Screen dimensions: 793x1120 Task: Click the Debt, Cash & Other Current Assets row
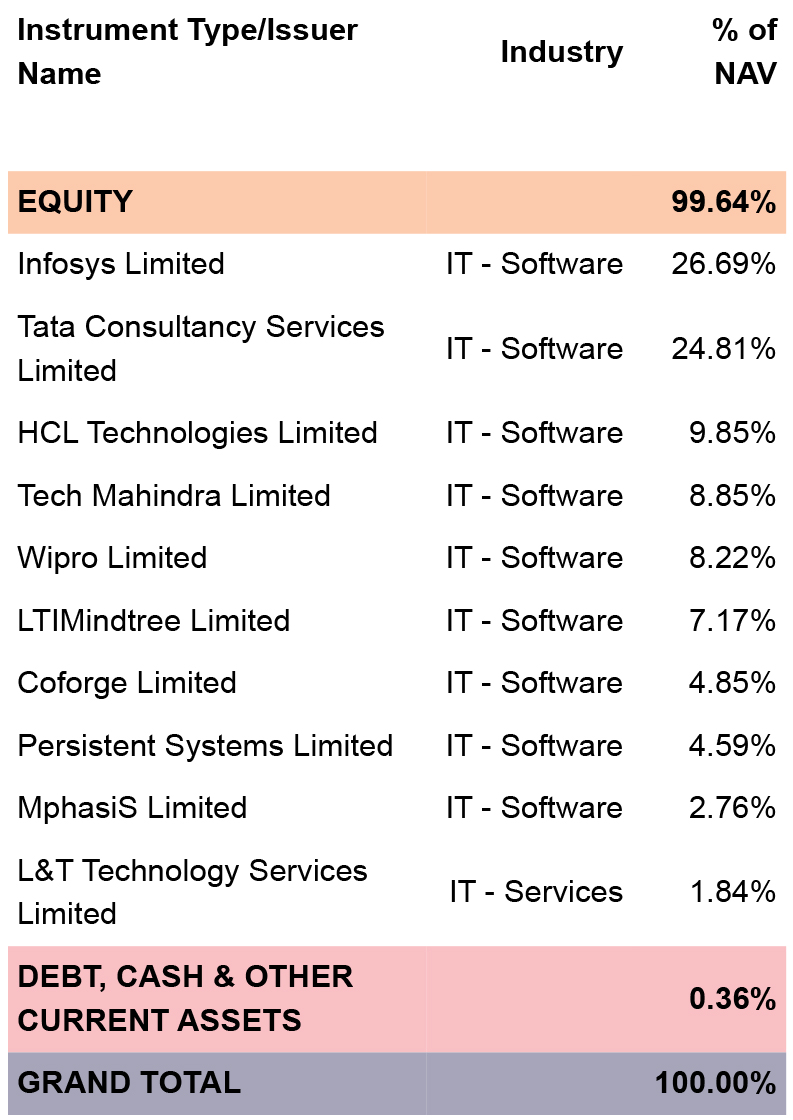(396, 999)
